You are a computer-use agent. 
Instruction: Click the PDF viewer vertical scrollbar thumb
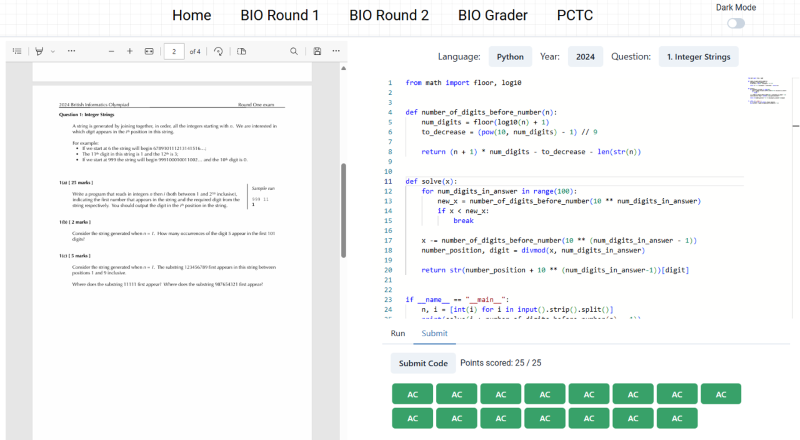click(x=343, y=210)
